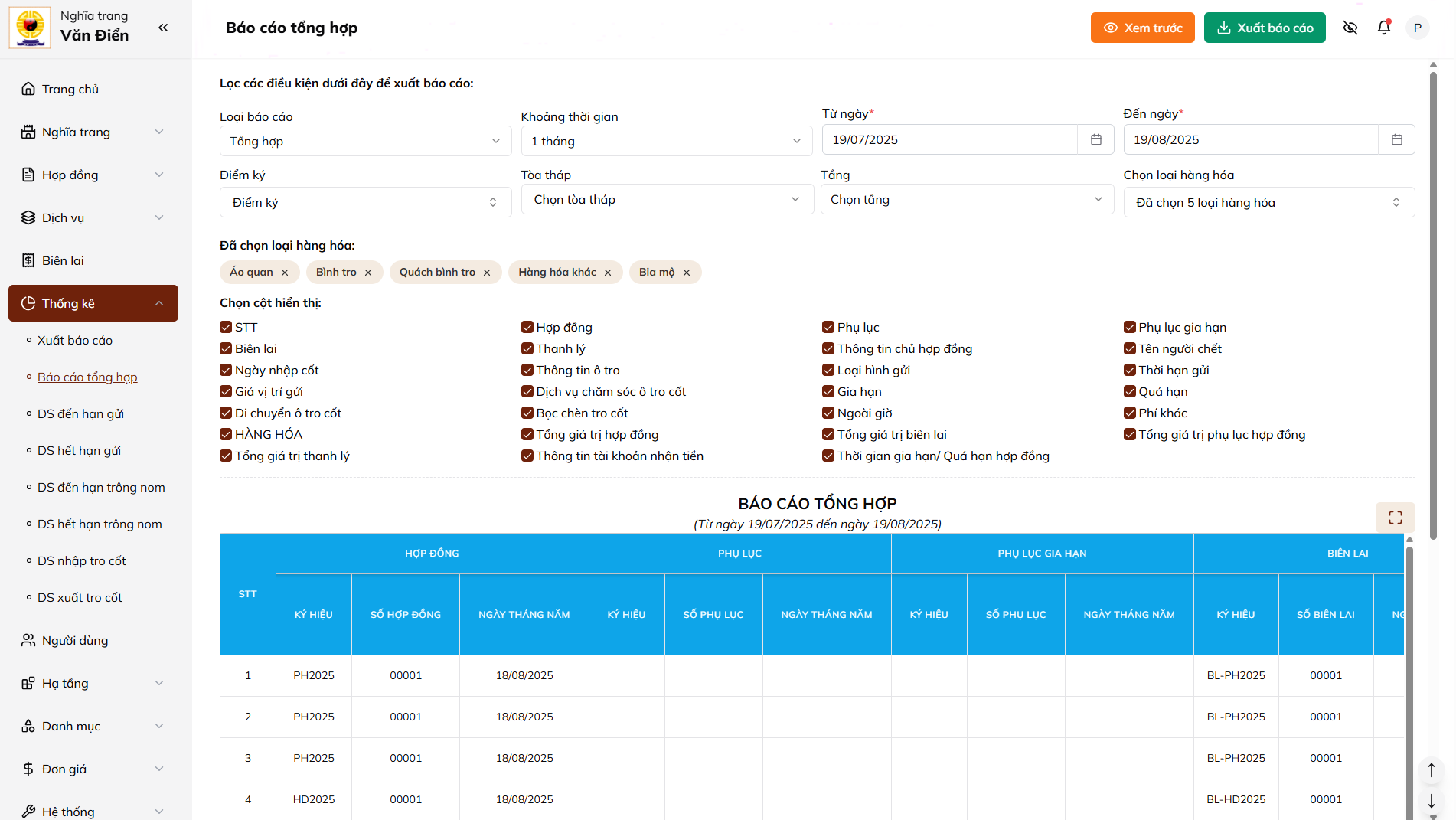
Task: Click the Xem trước preview button
Action: click(1142, 28)
